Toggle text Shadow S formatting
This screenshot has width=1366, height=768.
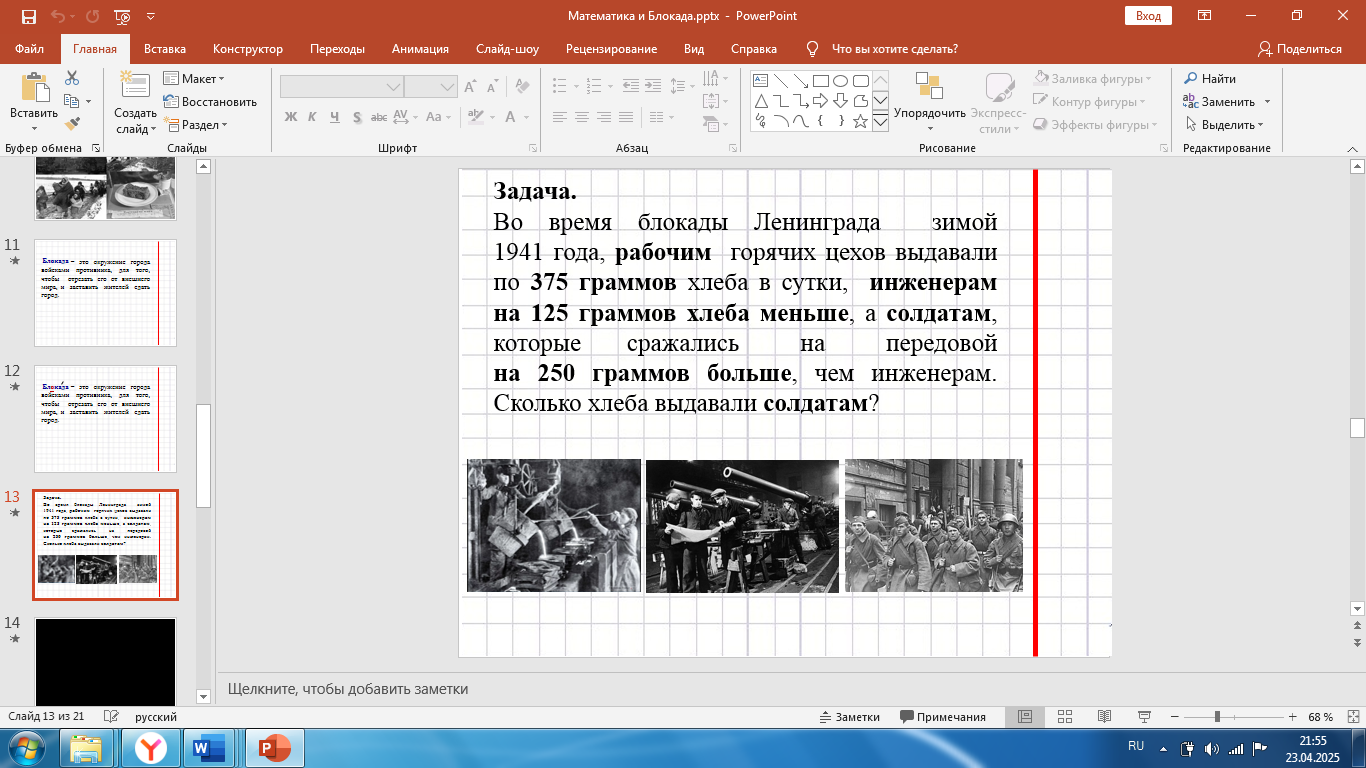tap(357, 117)
